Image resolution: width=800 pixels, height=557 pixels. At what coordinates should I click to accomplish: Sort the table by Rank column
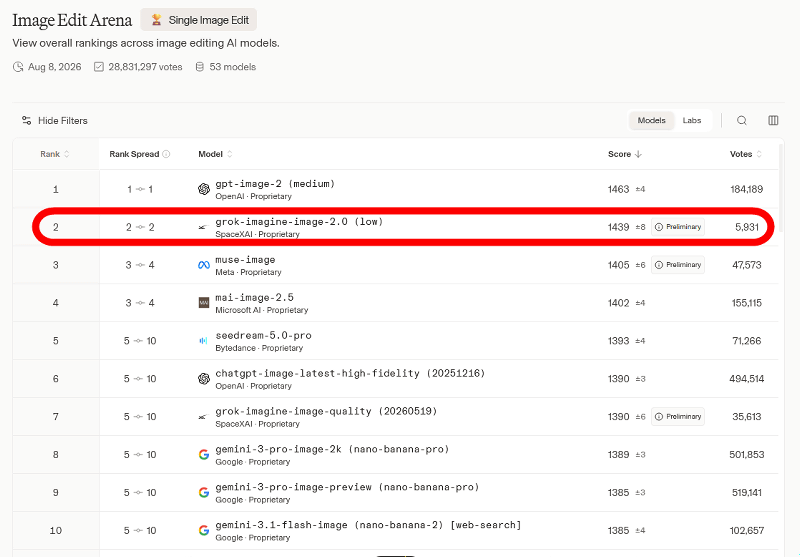pos(55,154)
